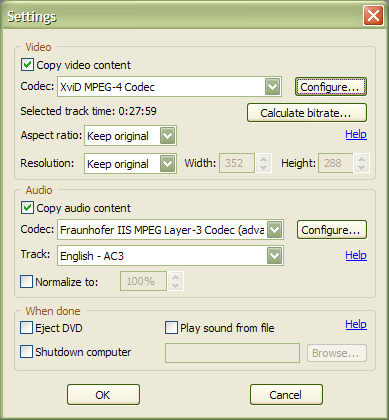
Task: Open Help link in Video section
Action: [x=356, y=134]
